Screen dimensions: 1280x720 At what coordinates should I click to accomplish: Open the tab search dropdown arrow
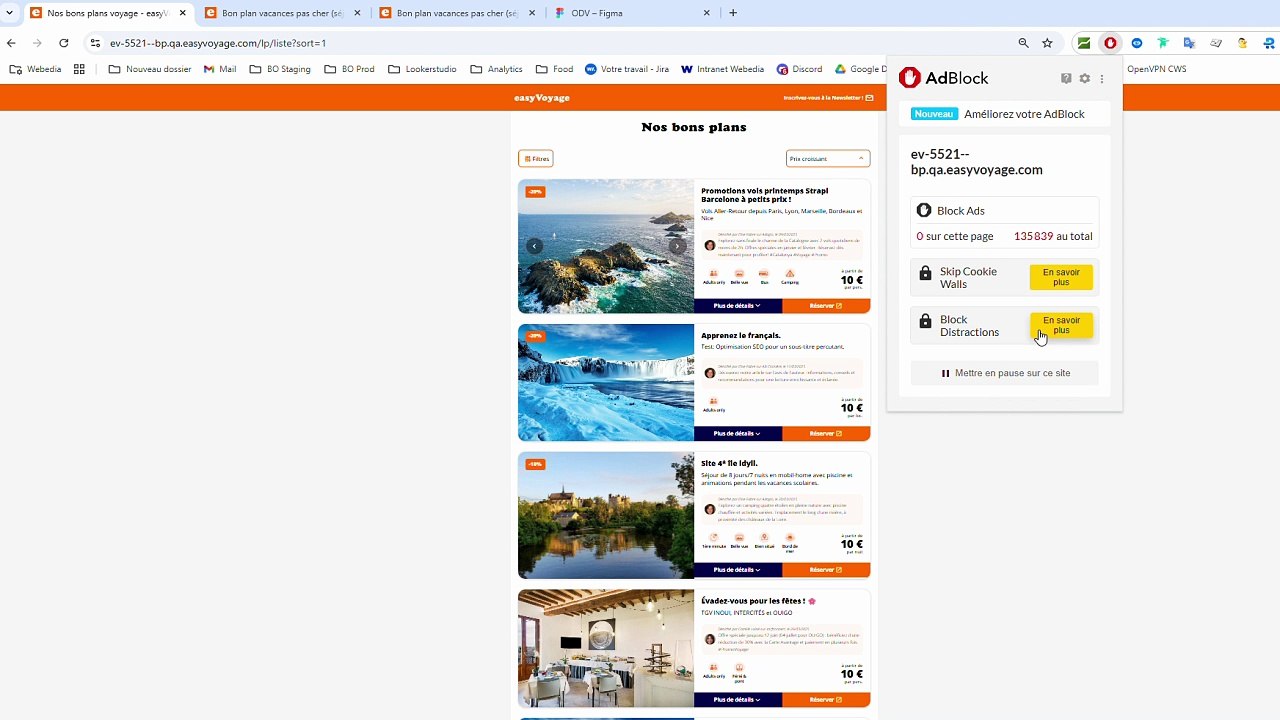[9, 13]
